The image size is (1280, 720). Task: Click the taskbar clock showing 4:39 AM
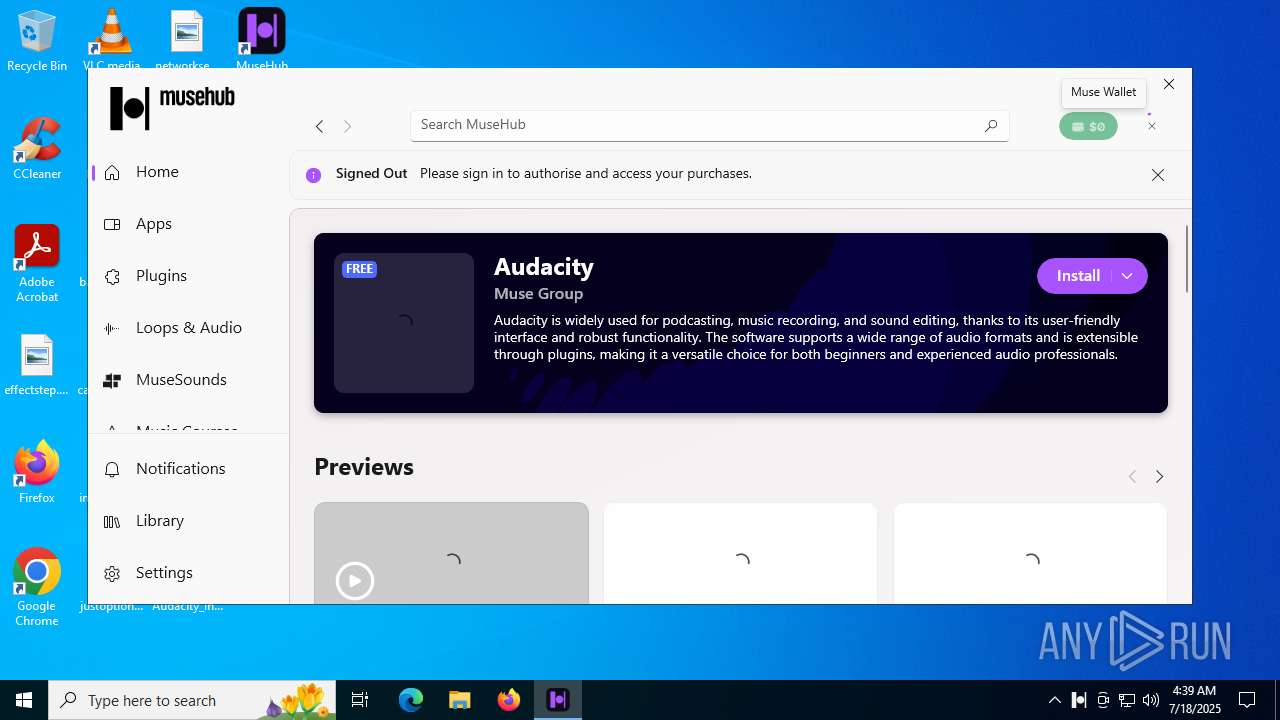click(1196, 700)
